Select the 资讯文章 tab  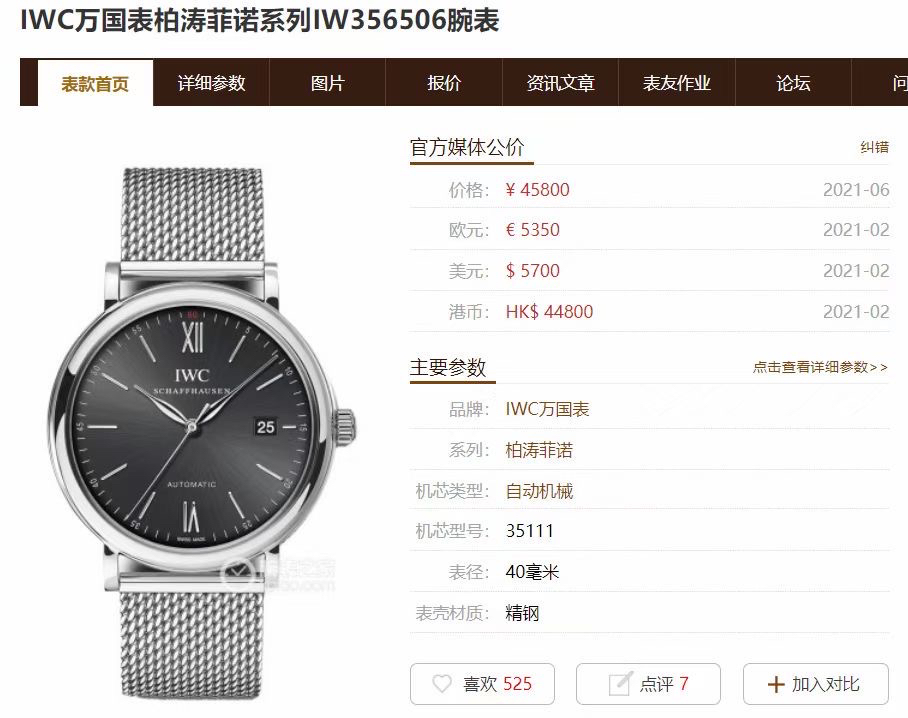[x=561, y=82]
